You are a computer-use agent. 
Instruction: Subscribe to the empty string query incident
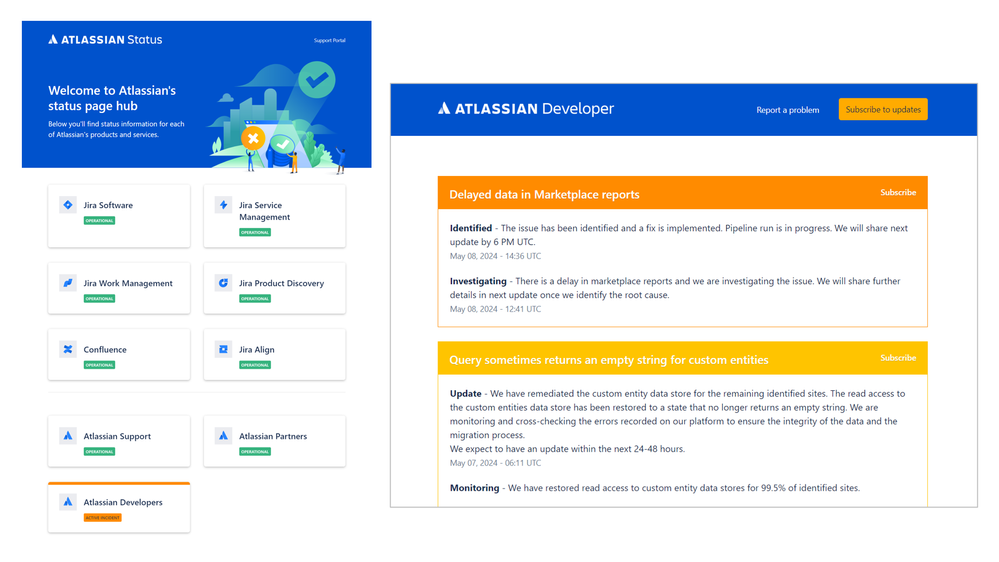[898, 357]
